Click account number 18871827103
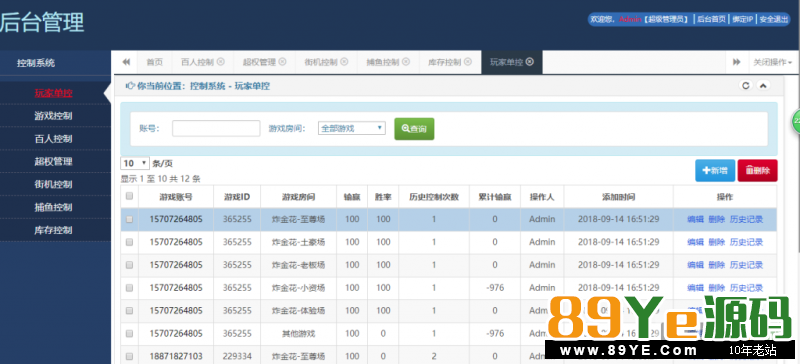The height and width of the screenshot is (364, 800). coord(176,356)
